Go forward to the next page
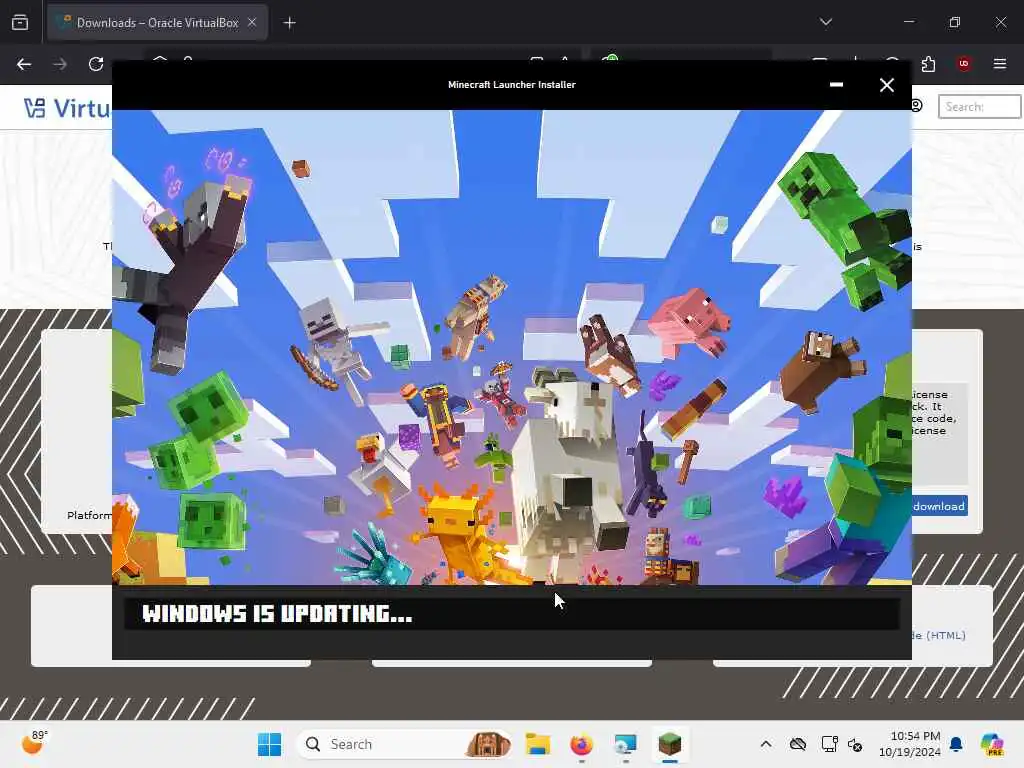Image resolution: width=1024 pixels, height=768 pixels. (60, 64)
